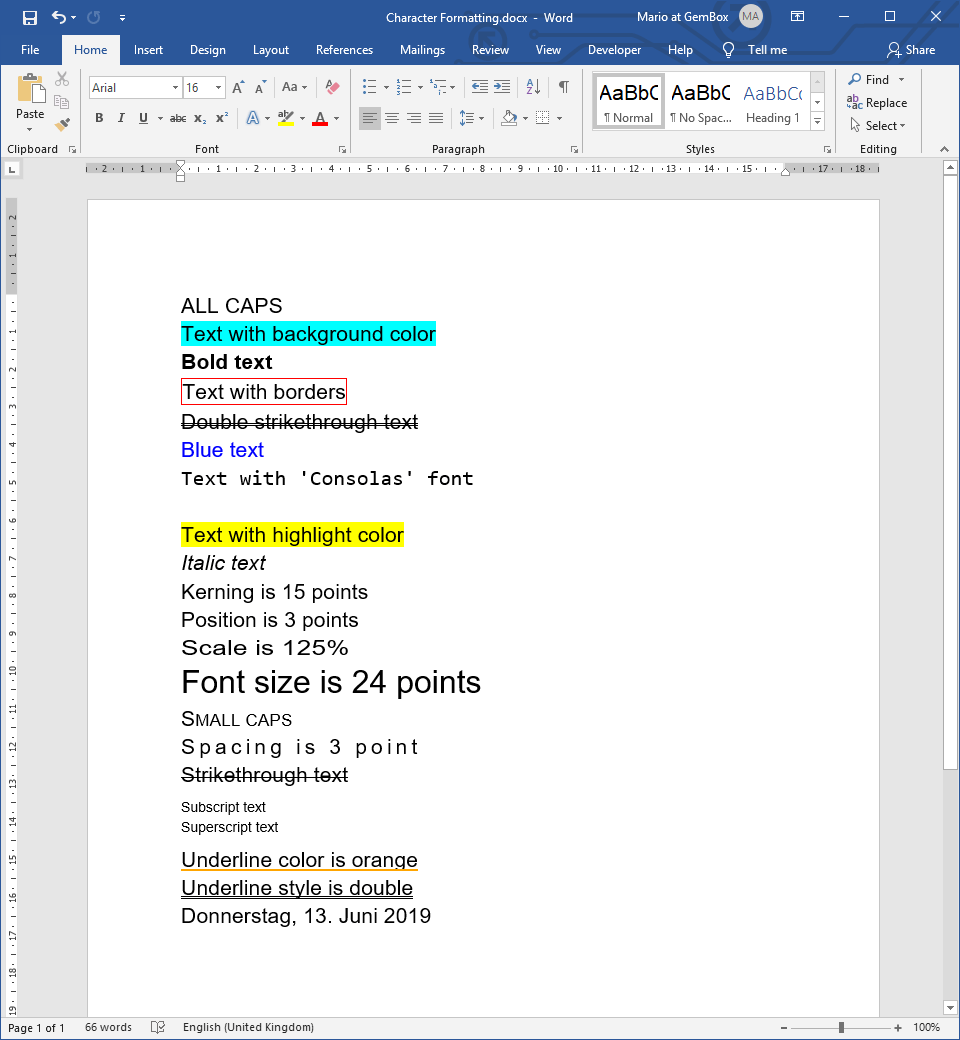Click the Format Painter brush icon
Viewport: 960px width, 1040px height.
pyautogui.click(x=62, y=125)
